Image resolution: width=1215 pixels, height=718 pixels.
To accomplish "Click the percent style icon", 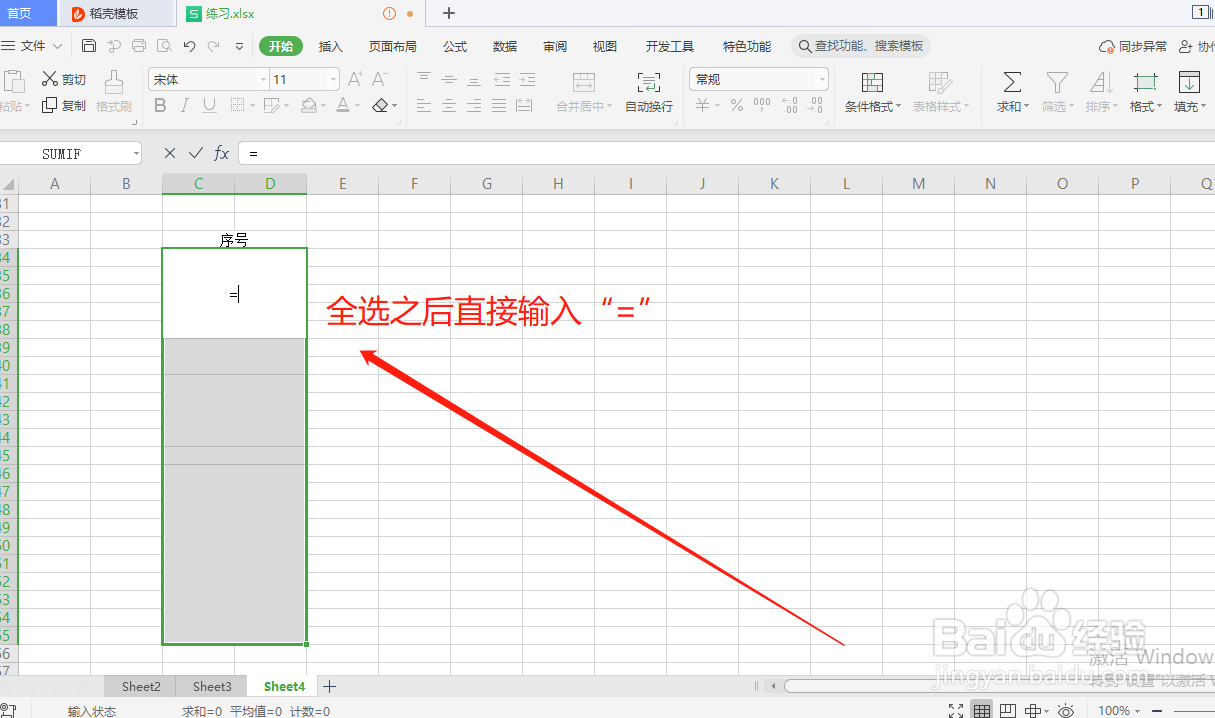I will tap(737, 105).
